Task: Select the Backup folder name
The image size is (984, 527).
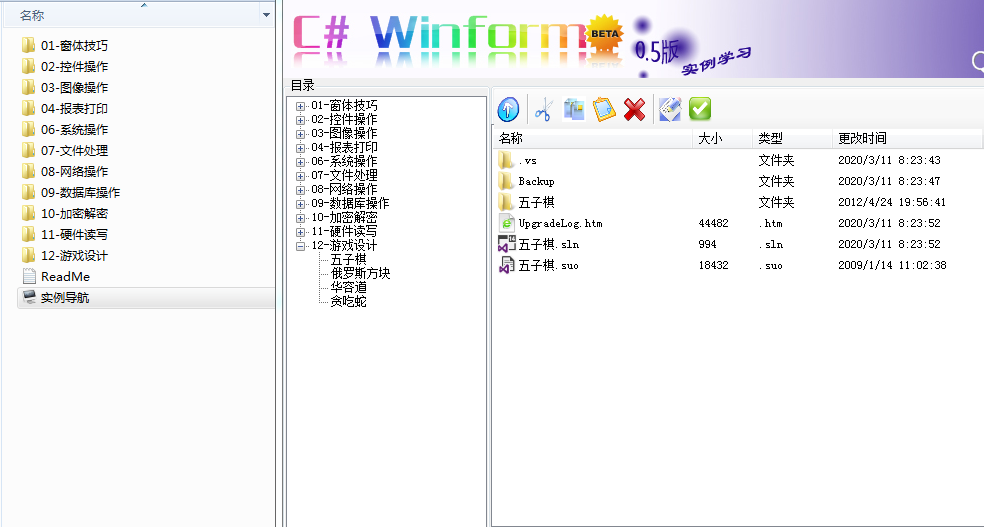Action: (537, 181)
